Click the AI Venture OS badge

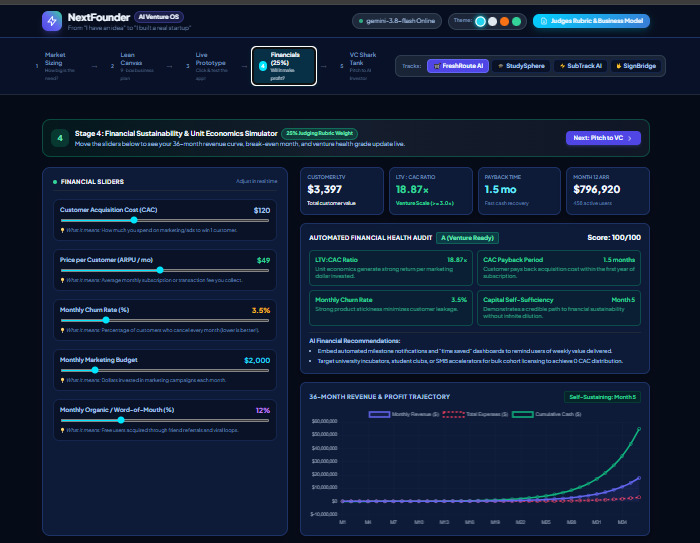pos(158,17)
